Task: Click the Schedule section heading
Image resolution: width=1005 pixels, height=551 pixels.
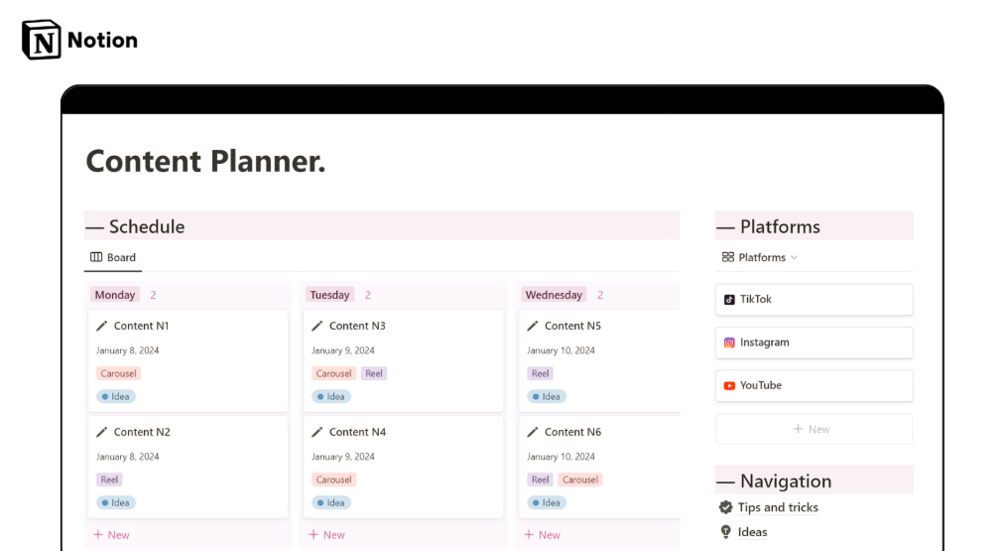Action: [x=147, y=226]
